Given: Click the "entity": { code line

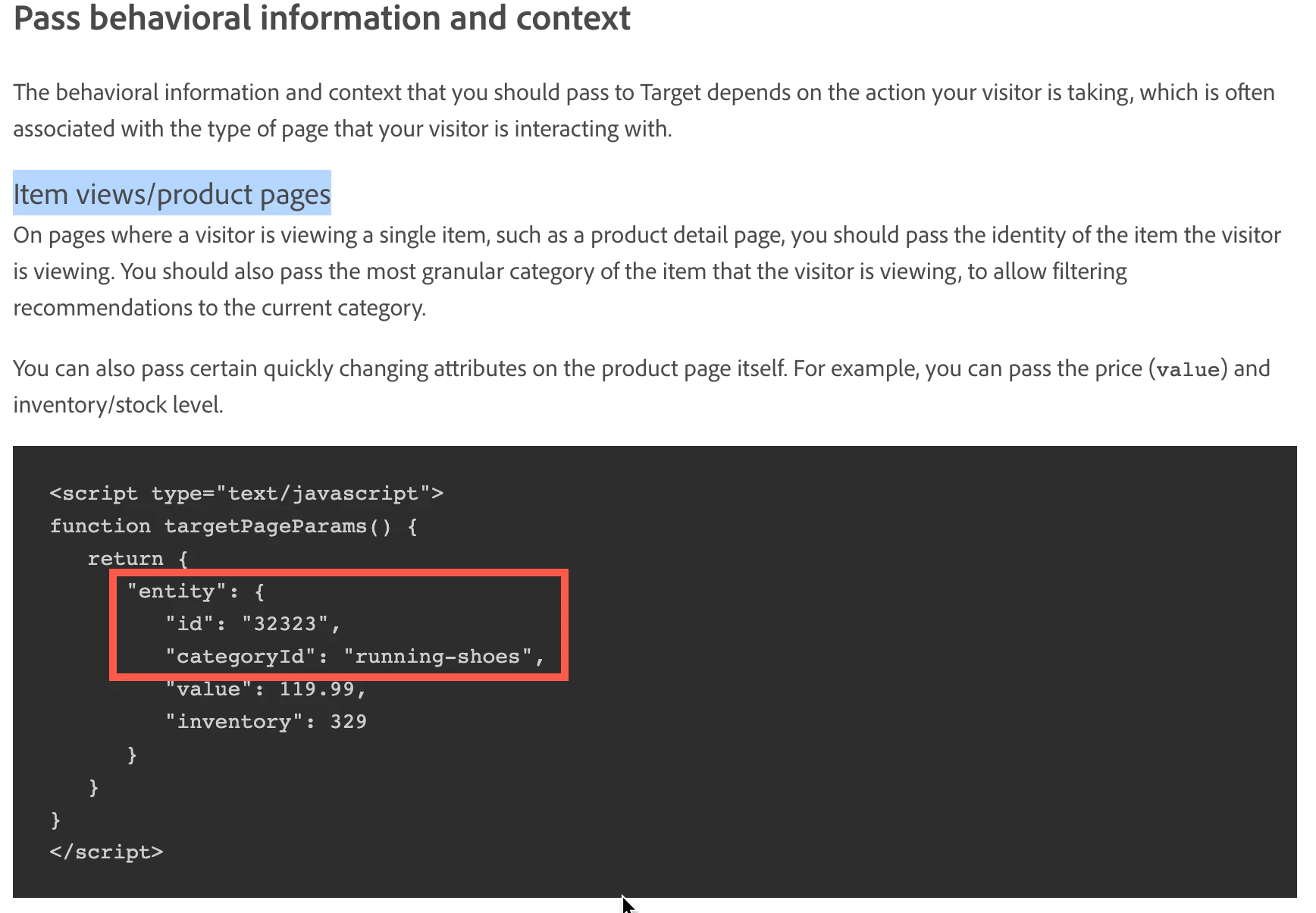Looking at the screenshot, I should point(196,591).
